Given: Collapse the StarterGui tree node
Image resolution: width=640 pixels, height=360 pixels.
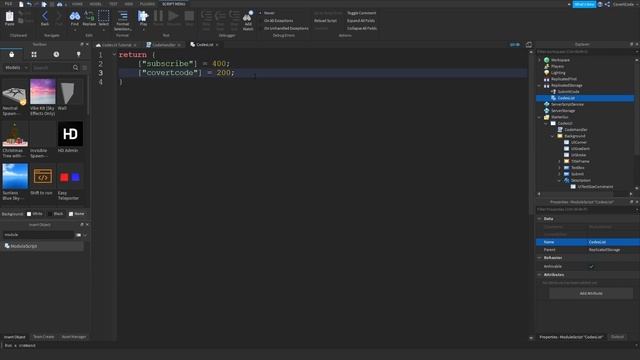Looking at the screenshot, I should coord(540,117).
